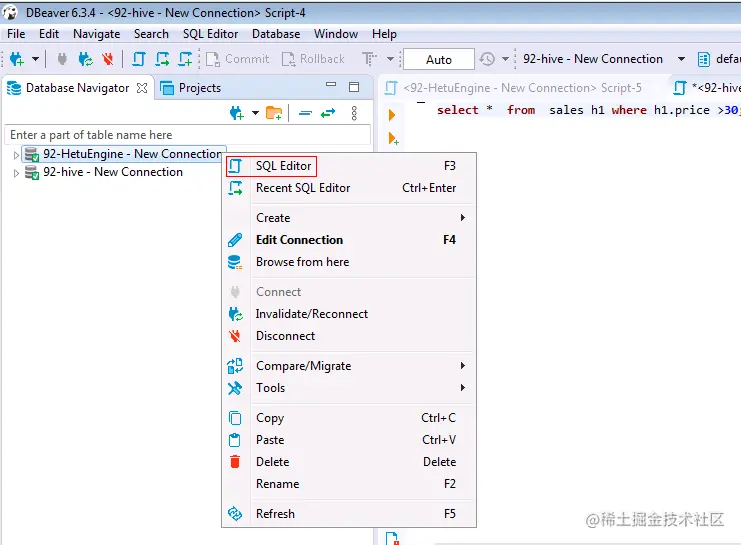The height and width of the screenshot is (545, 741).
Task: Click the transaction mode toolbar icon
Action: pyautogui.click(x=369, y=59)
